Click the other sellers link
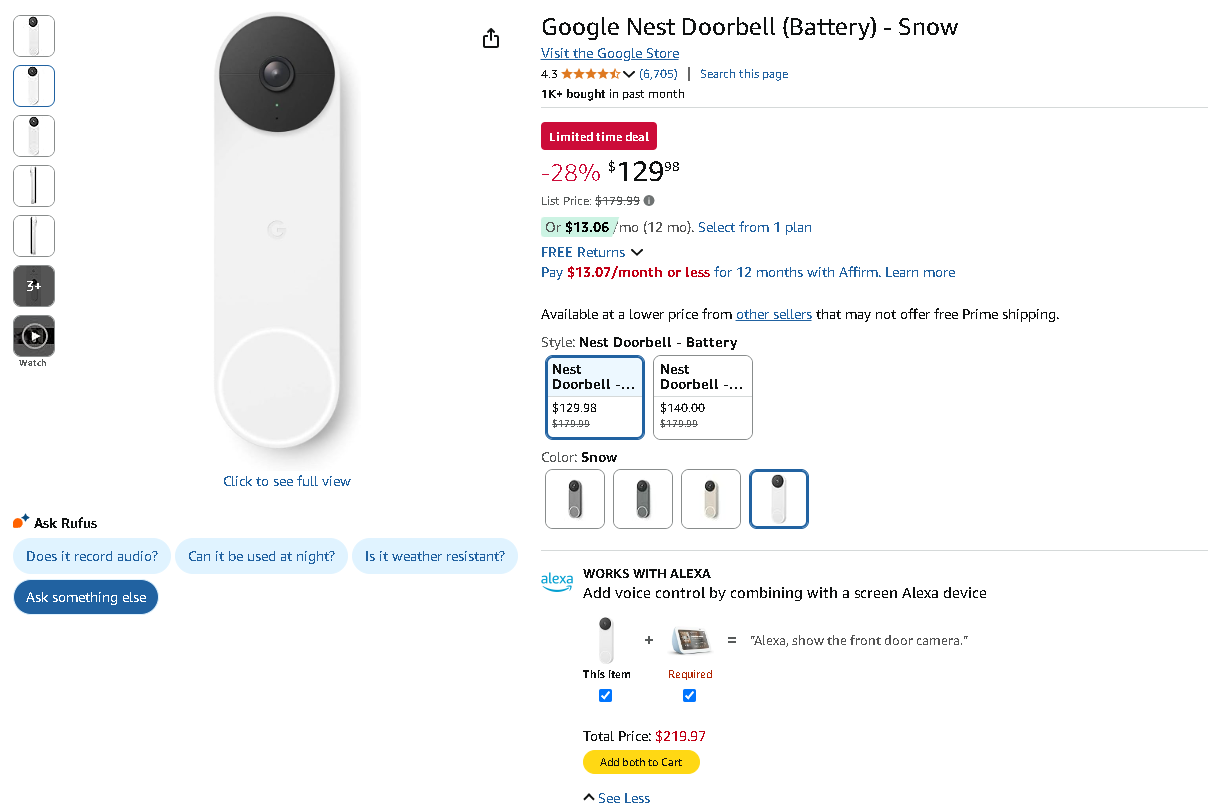Viewport: 1212px width, 810px height. [774, 314]
